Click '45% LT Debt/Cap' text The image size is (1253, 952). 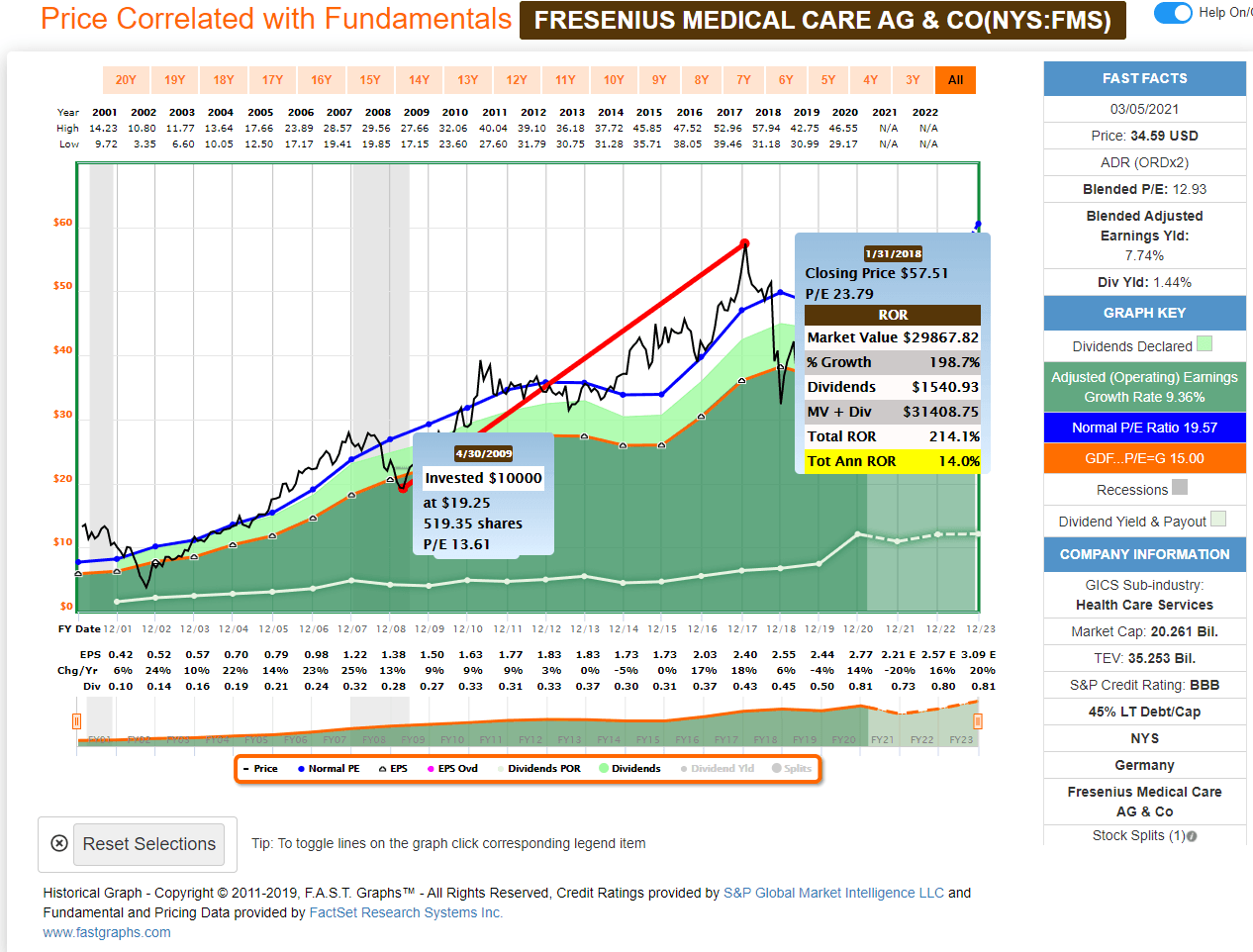[x=1144, y=712]
